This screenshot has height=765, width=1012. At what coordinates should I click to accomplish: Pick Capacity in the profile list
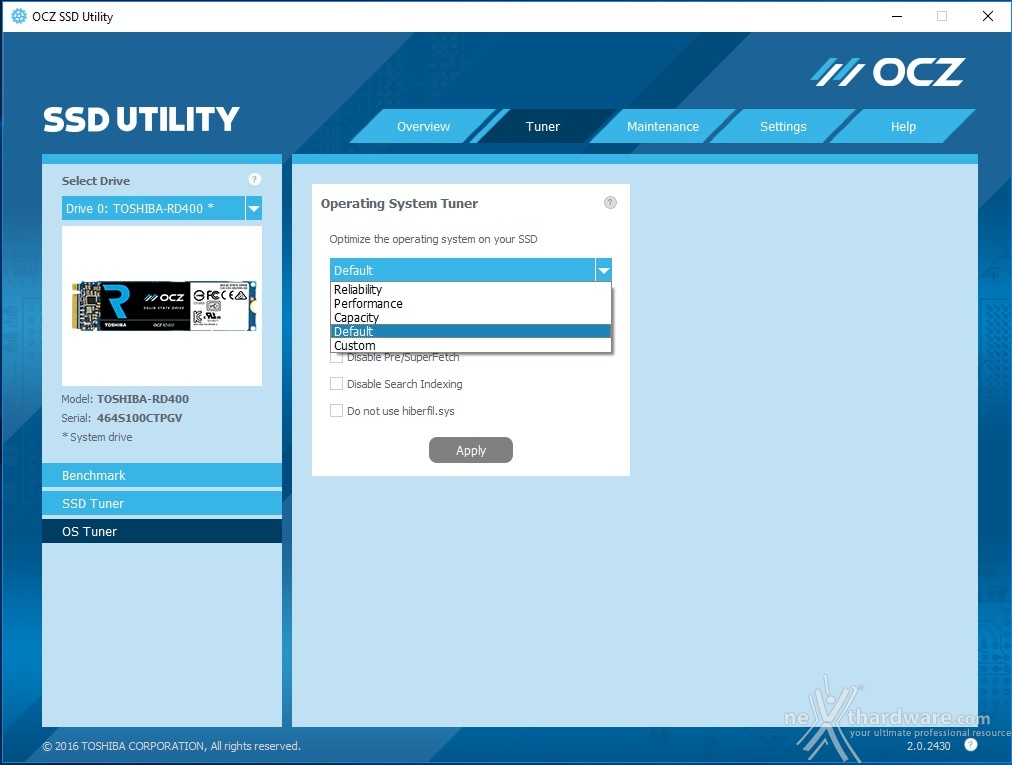tap(471, 318)
